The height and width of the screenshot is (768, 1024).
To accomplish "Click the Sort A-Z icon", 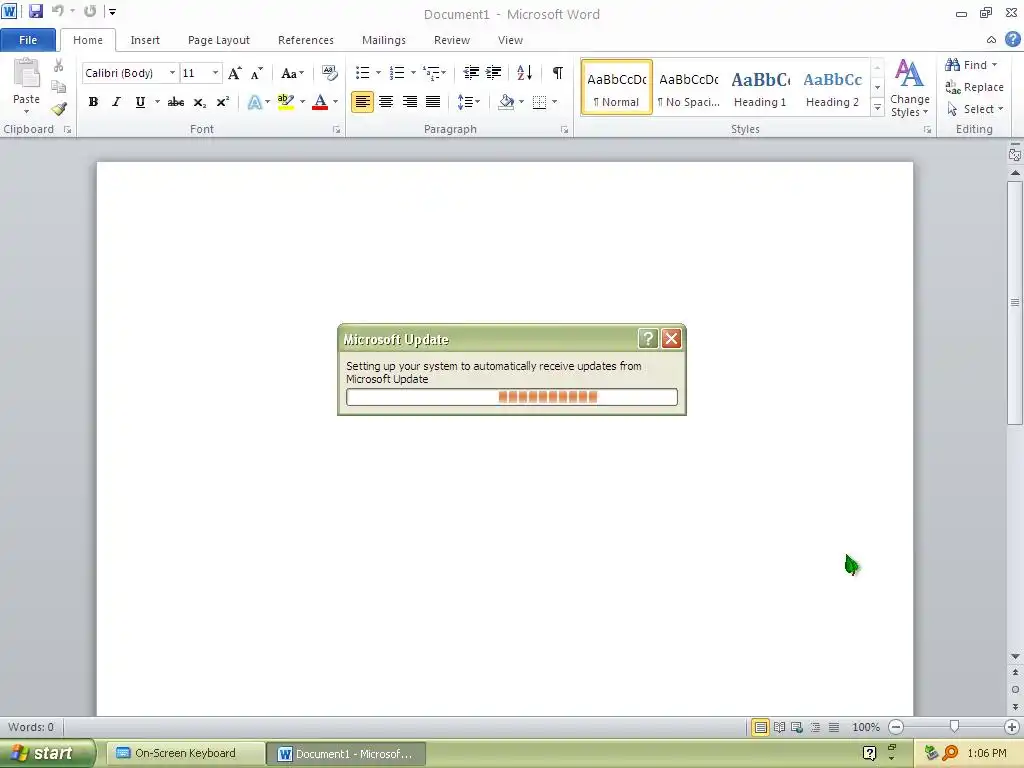I will coord(524,72).
